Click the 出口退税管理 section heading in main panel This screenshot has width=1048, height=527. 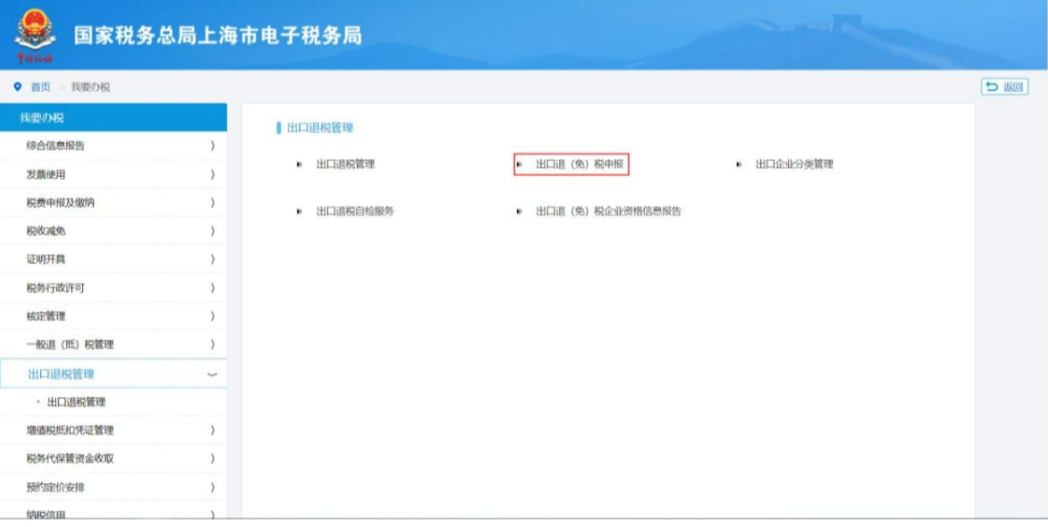point(319,128)
